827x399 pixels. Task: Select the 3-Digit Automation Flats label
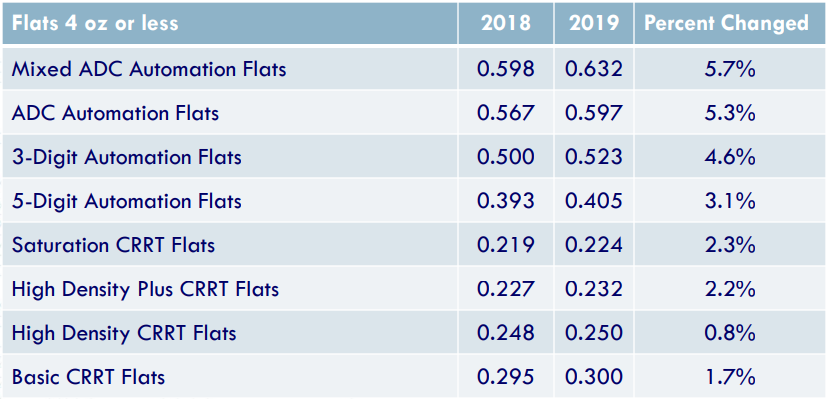coord(127,157)
